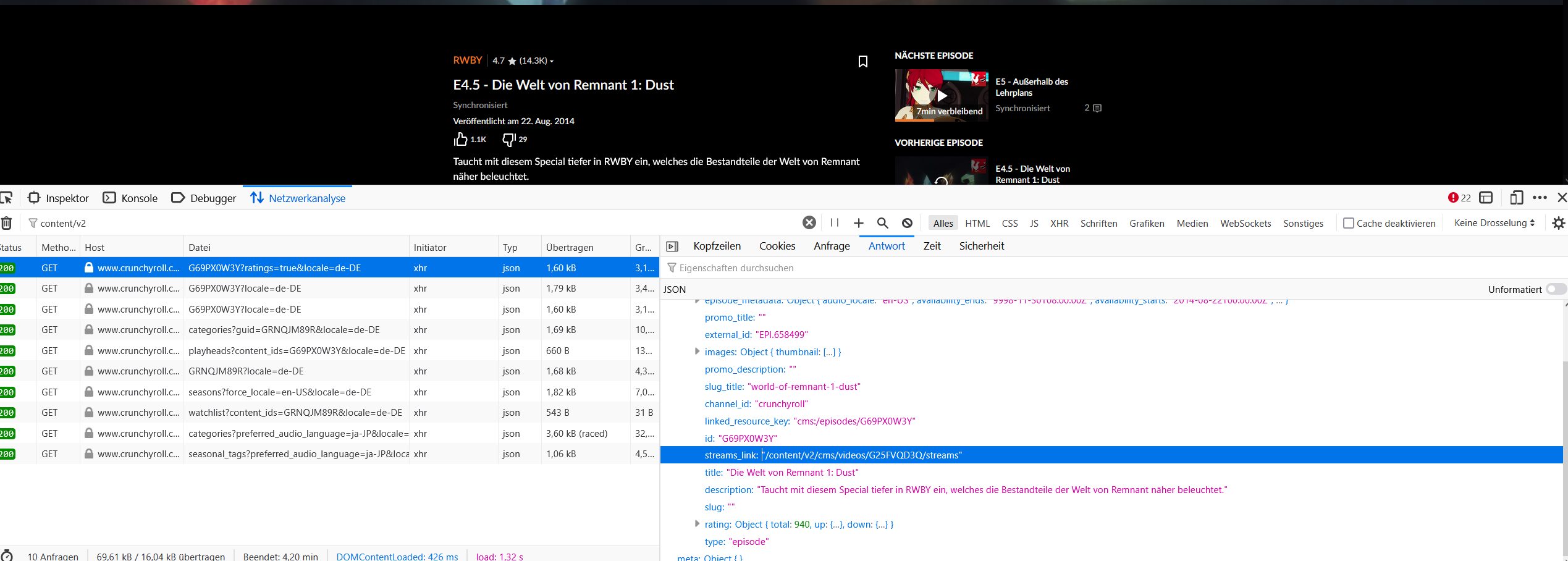The image size is (1568, 561).
Task: Like the episode with thumbs up
Action: click(460, 139)
